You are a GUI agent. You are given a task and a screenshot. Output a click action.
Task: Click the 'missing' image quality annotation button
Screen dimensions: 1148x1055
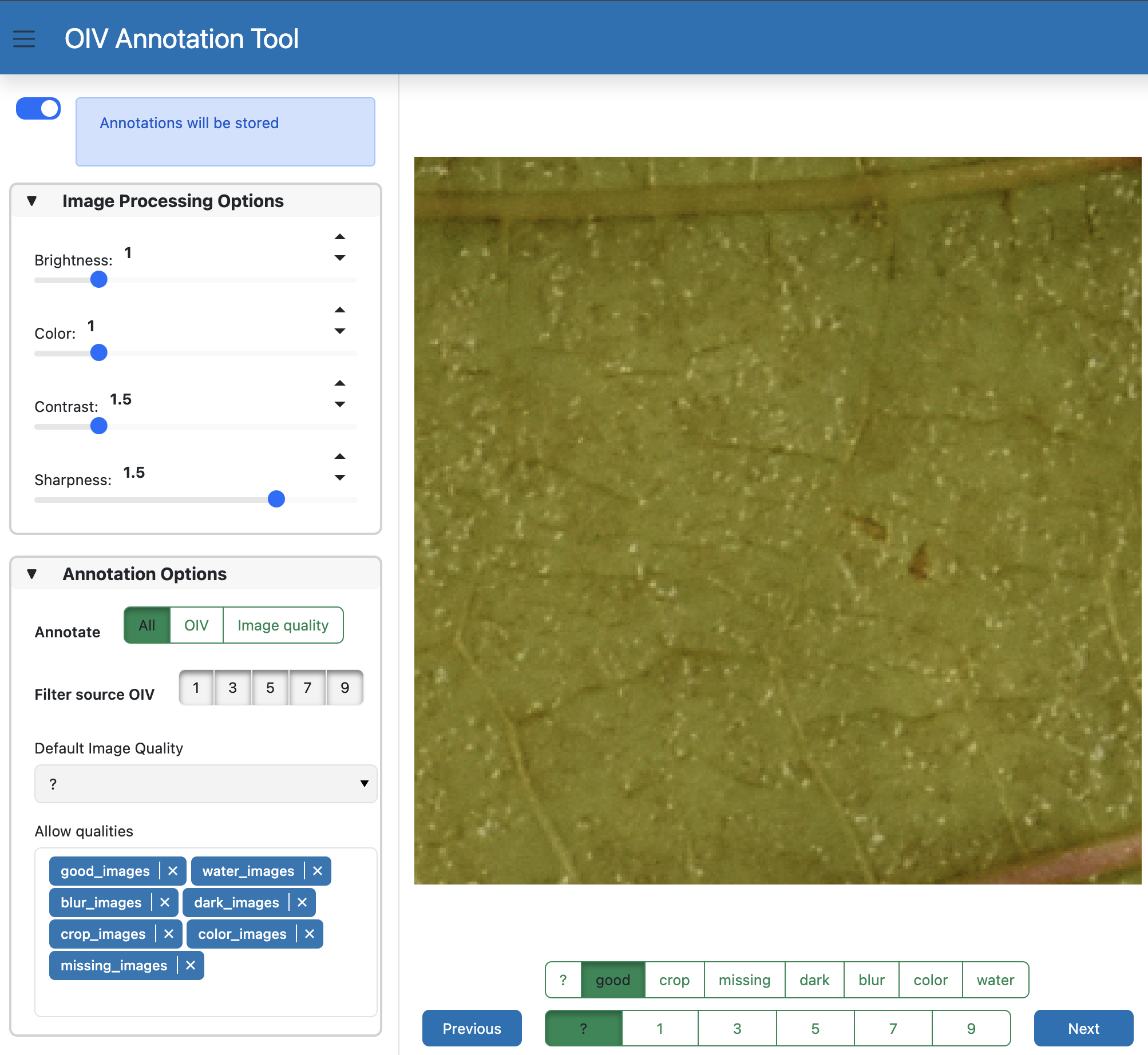coord(744,979)
